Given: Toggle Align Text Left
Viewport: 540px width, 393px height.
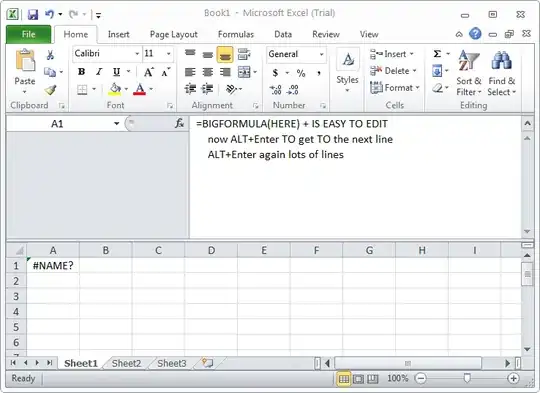Looking at the screenshot, I should click(190, 72).
